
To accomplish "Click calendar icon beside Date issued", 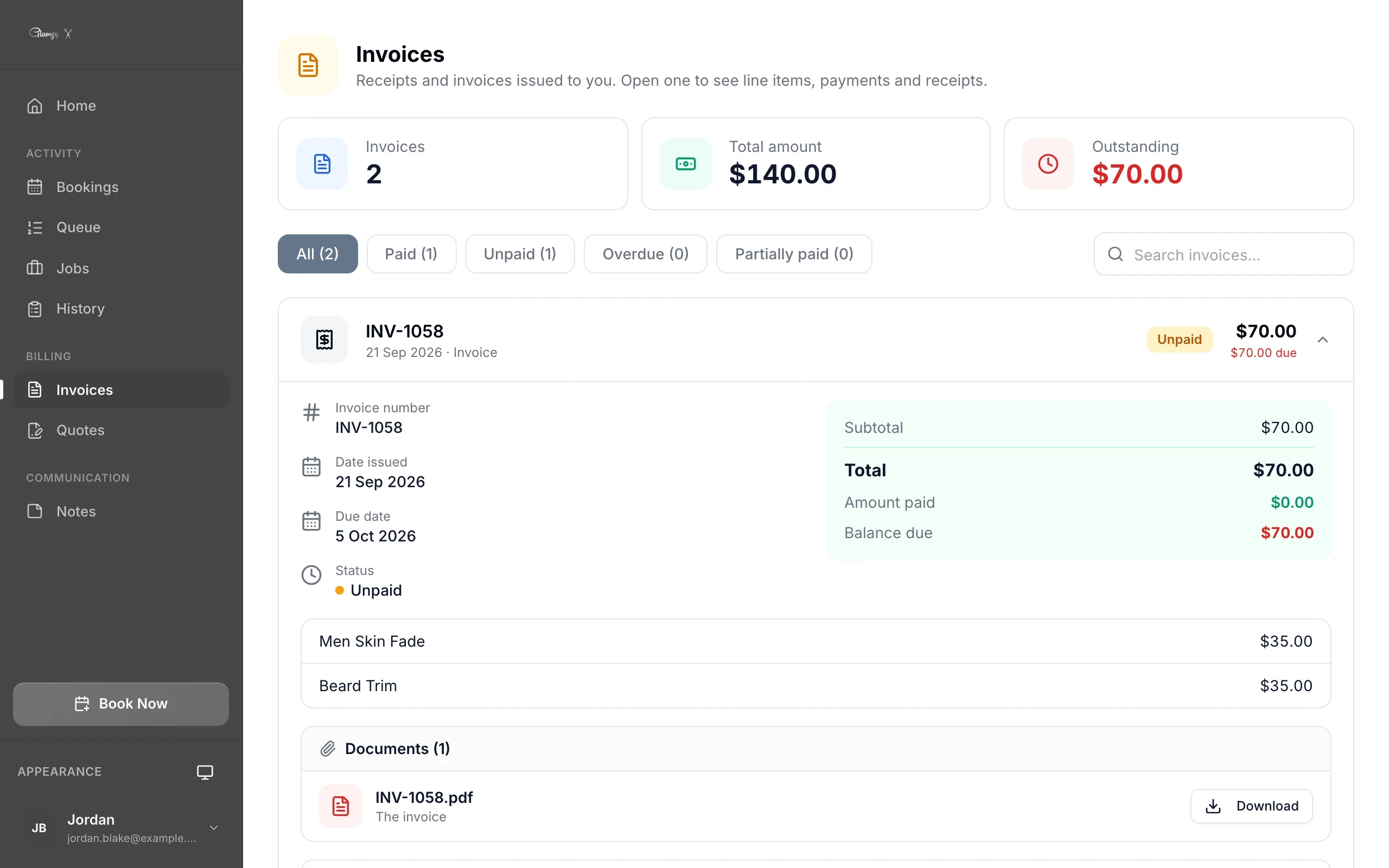I will [311, 467].
